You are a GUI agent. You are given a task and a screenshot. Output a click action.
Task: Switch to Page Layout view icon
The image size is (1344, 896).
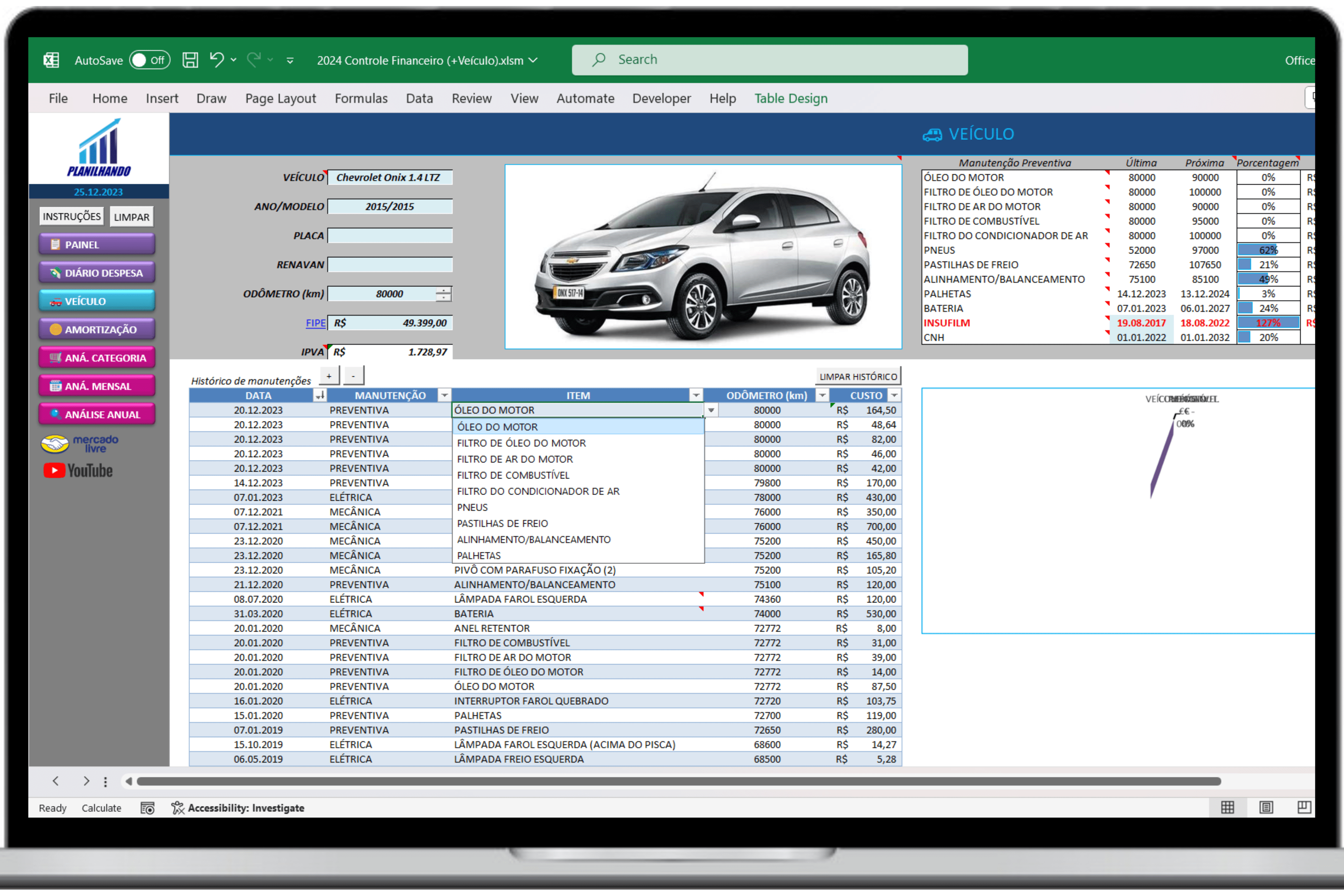click(1266, 807)
